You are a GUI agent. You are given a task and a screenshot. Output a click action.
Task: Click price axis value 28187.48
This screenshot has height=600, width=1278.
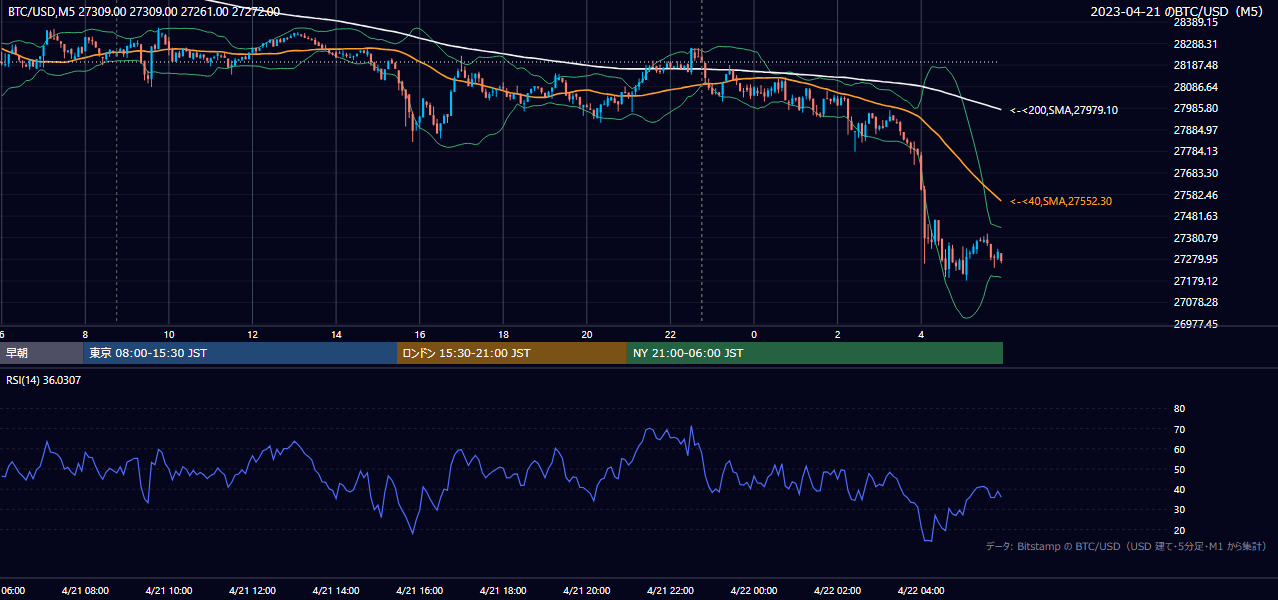[1195, 65]
